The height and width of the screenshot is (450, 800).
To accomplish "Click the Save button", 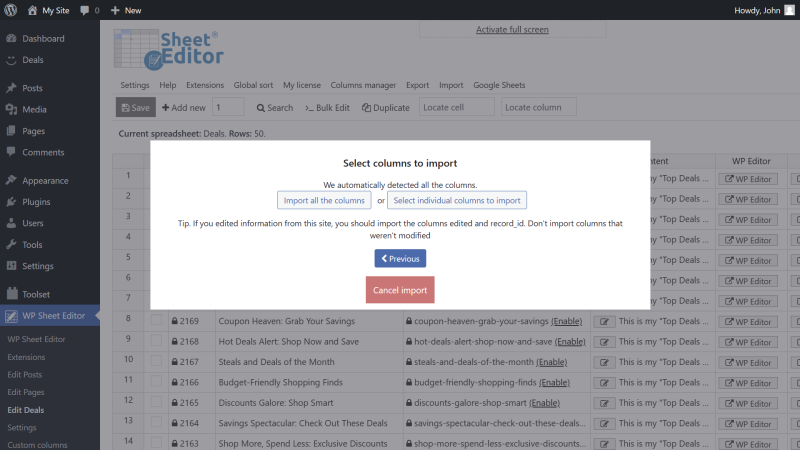I will point(136,108).
